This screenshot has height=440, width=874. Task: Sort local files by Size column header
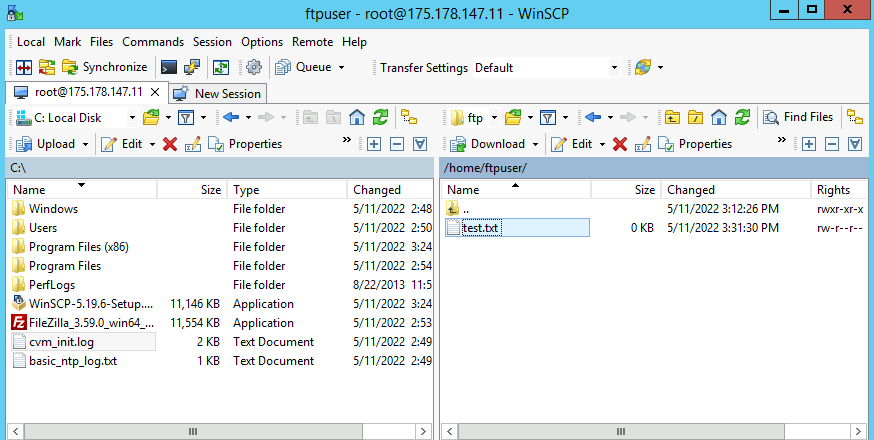(191, 190)
